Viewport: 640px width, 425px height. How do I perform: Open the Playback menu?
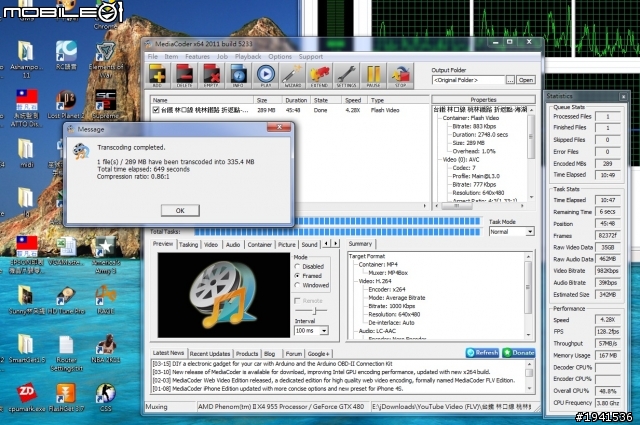(x=248, y=56)
